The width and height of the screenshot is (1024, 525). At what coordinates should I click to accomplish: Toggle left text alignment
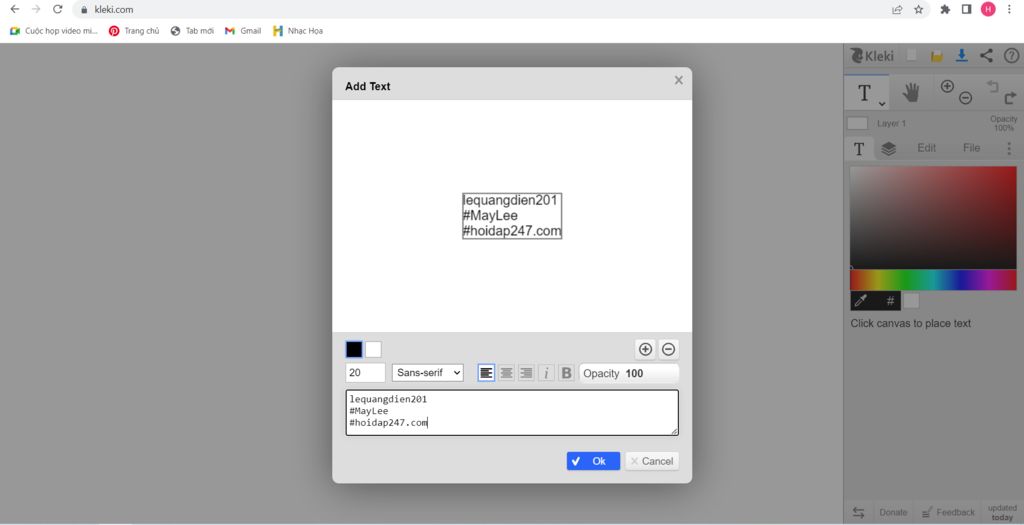pos(487,373)
